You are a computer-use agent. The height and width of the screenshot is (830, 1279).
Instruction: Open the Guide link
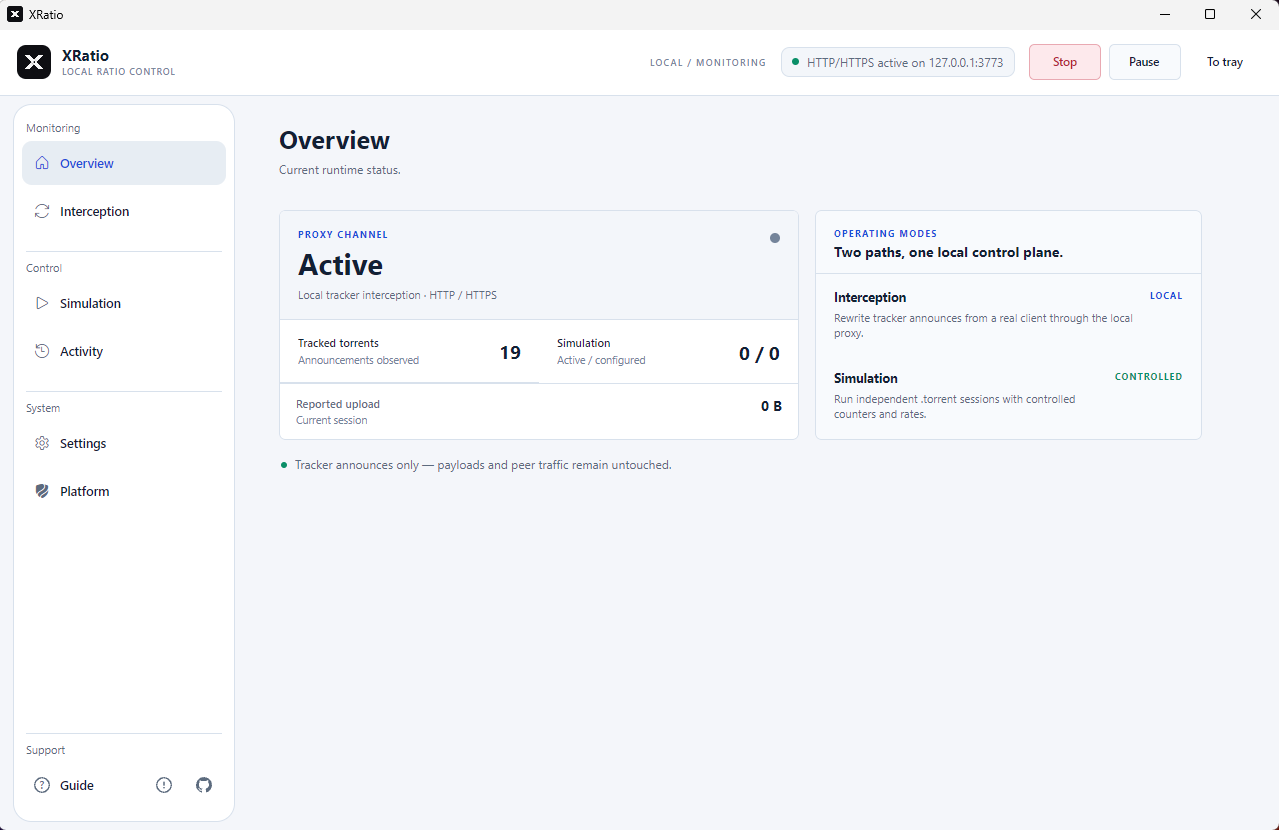(x=77, y=786)
